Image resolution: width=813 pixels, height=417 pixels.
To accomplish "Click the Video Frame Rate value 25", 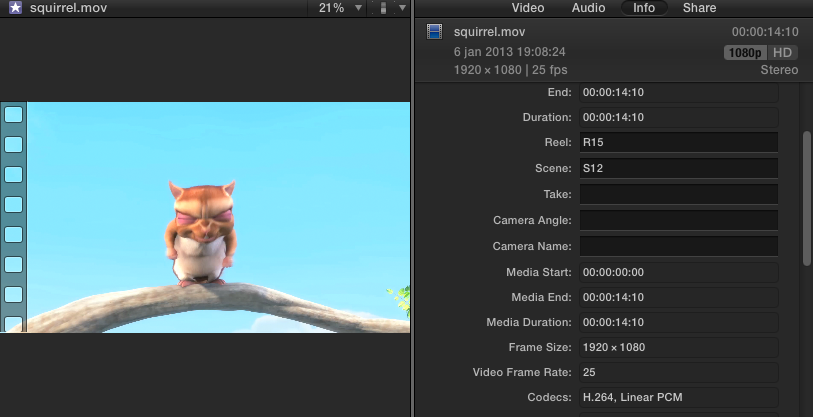I will [x=679, y=372].
